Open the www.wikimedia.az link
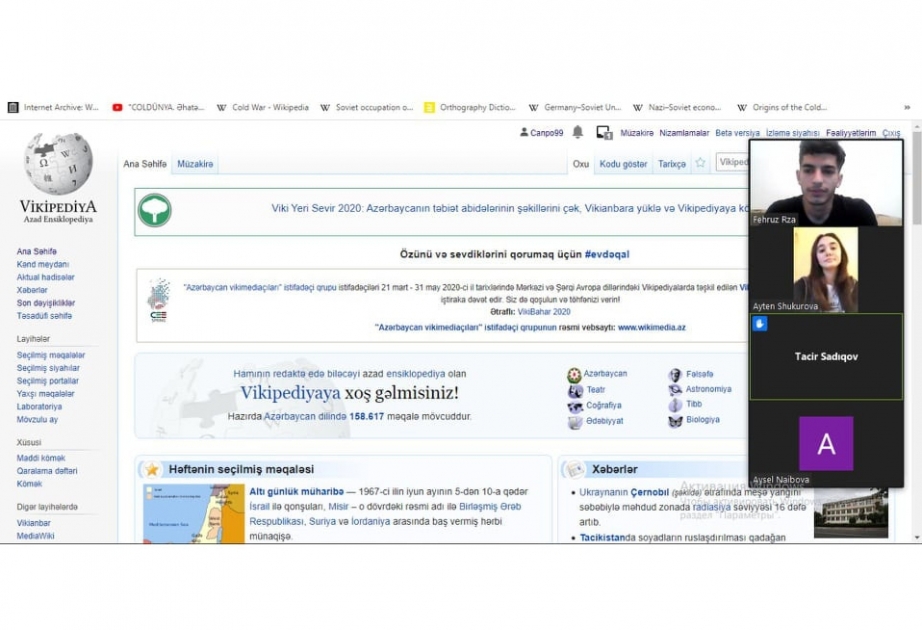 click(x=652, y=328)
